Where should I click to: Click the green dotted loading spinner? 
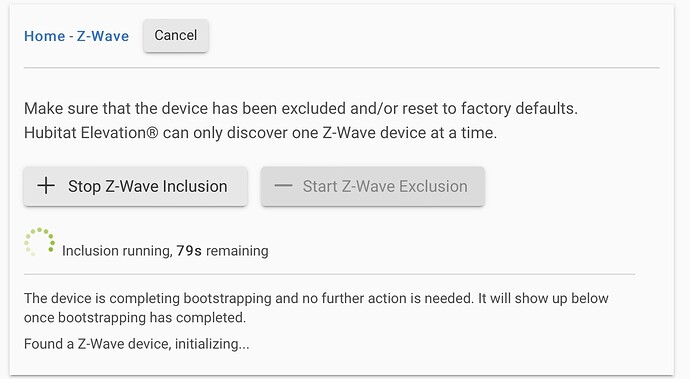[40, 242]
